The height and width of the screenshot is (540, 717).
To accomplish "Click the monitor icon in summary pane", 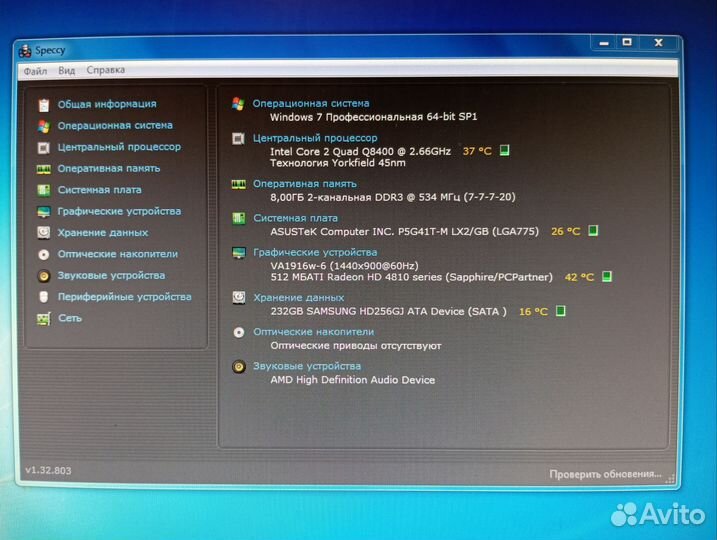I will 239,252.
